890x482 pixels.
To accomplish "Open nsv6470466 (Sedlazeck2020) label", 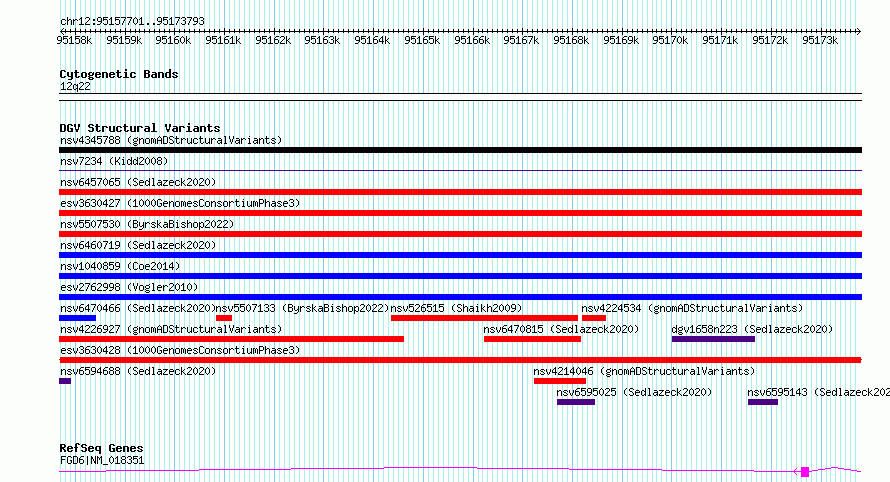I will tap(138, 308).
